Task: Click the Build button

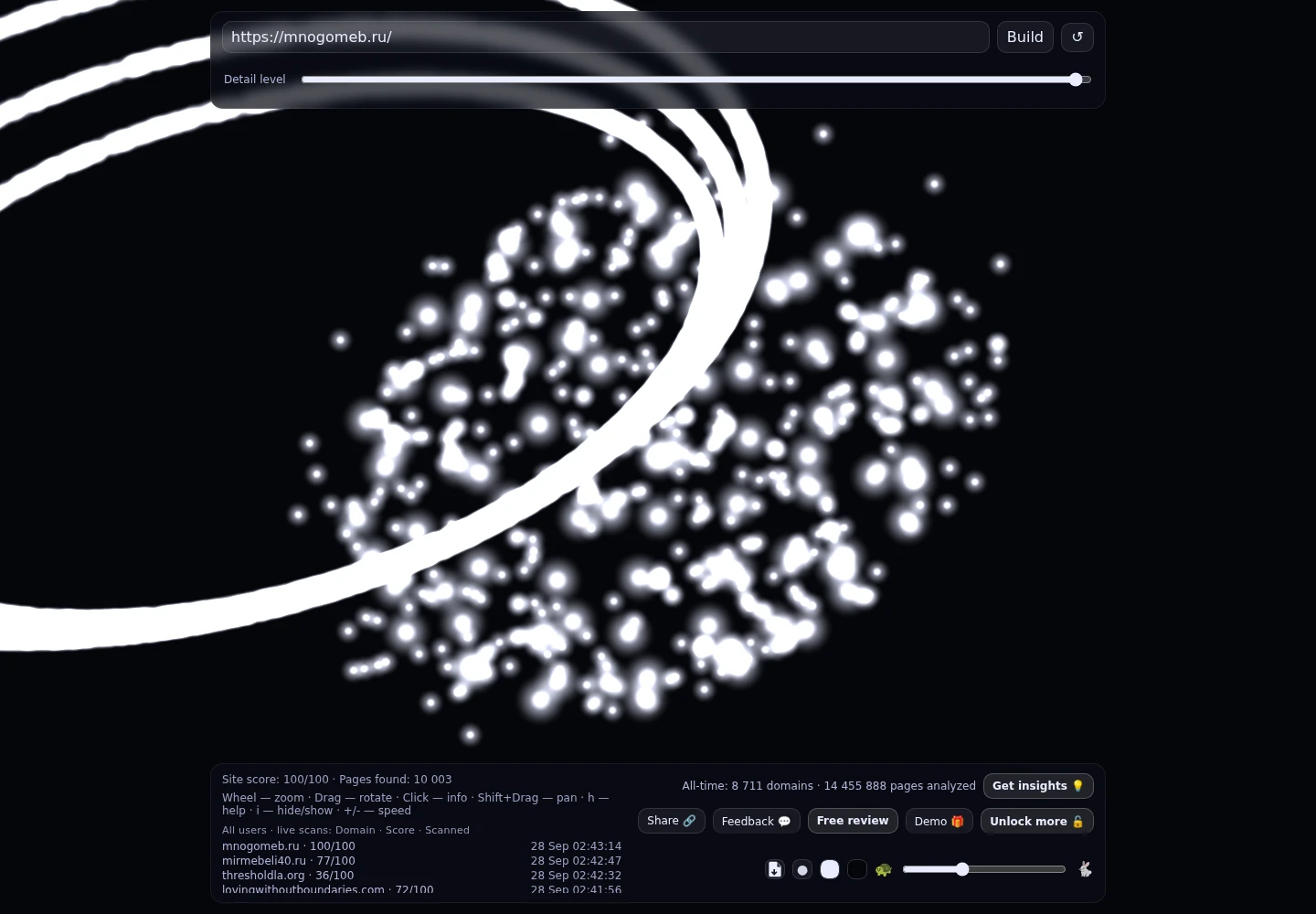Action: (x=1024, y=37)
